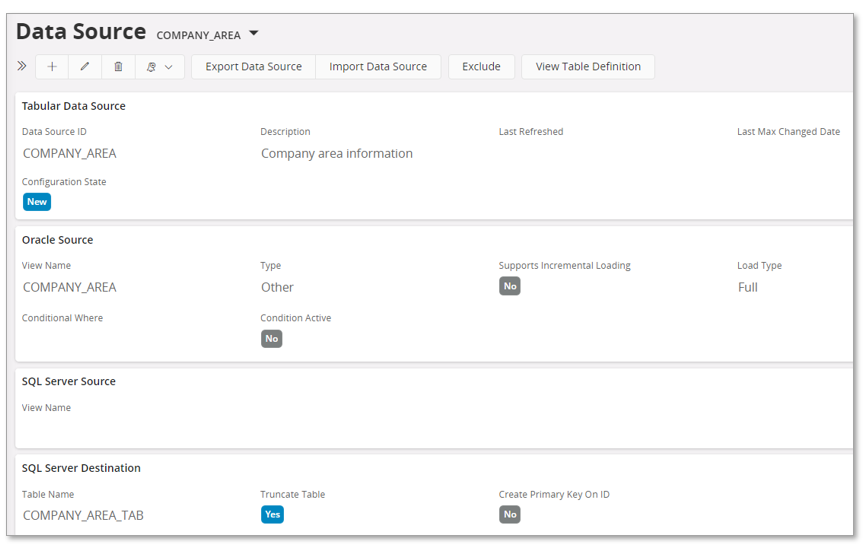
Task: Click the Table Name field COMPANY_AREA_TAB
Action: click(83, 516)
